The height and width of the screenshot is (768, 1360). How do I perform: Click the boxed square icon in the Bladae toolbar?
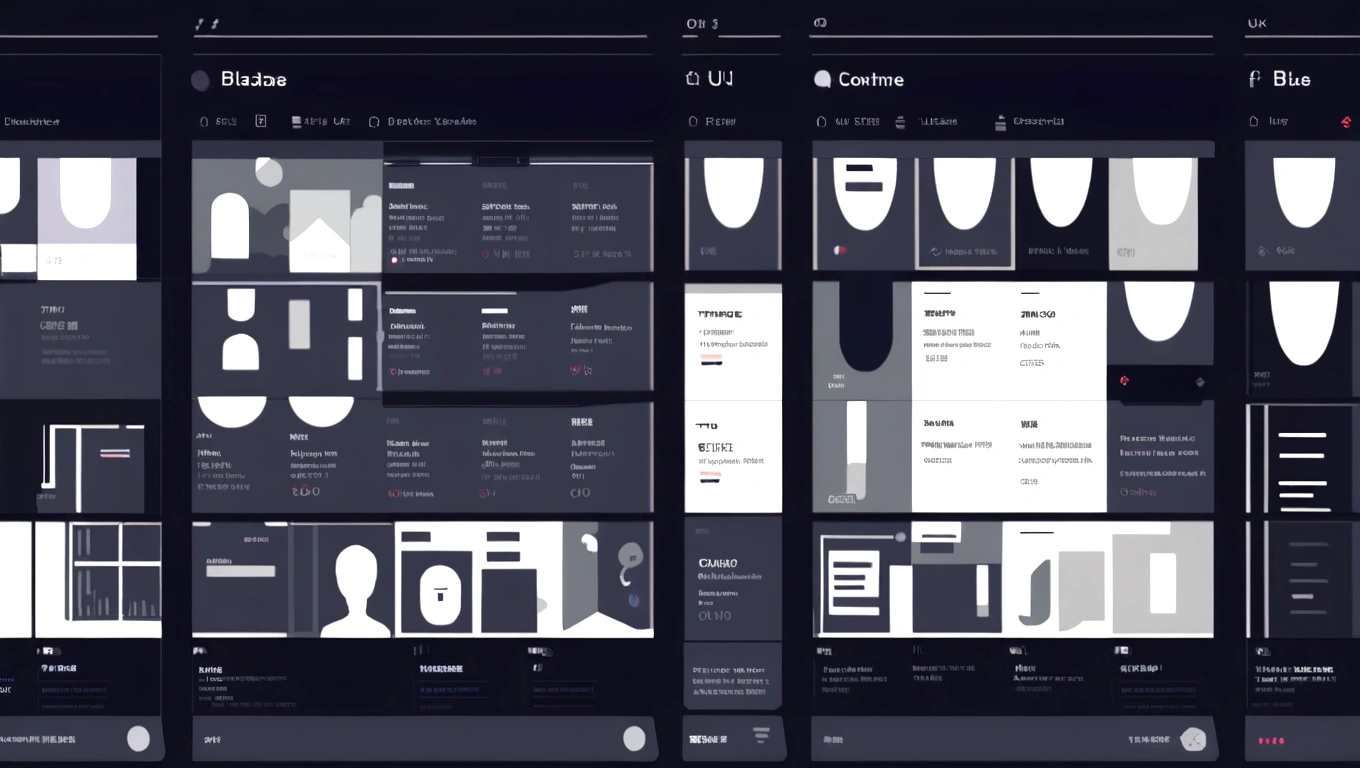coord(261,121)
